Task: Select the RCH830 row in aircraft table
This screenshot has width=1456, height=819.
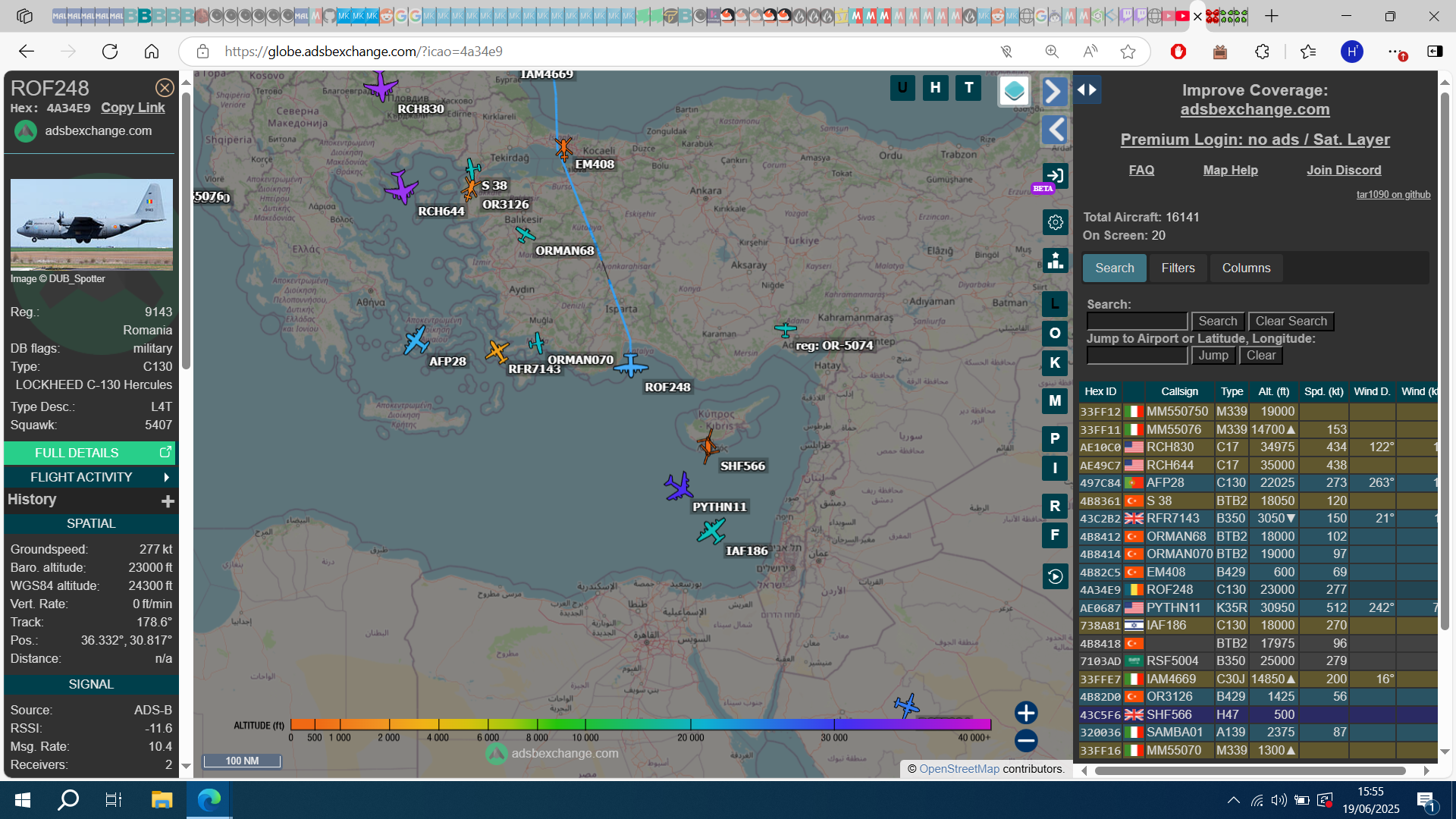Action: 1257,447
